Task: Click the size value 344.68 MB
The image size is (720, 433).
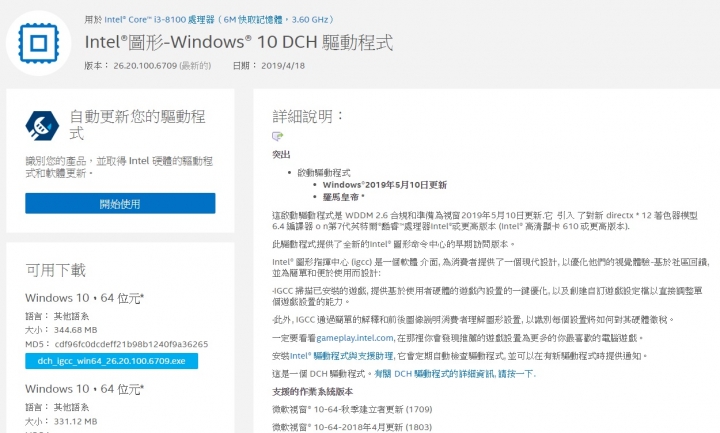Action: point(75,330)
